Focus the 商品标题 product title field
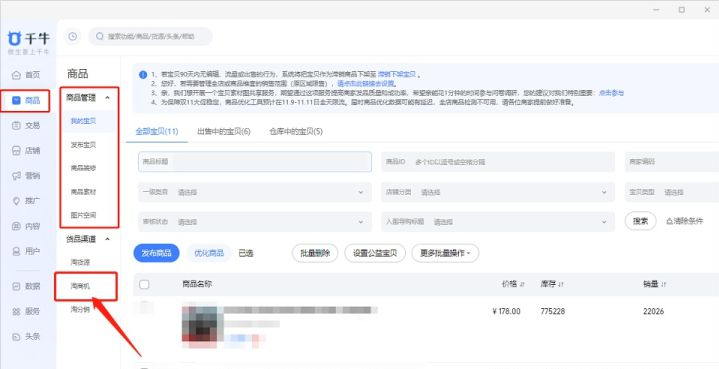This screenshot has height=369, width=719. point(255,161)
